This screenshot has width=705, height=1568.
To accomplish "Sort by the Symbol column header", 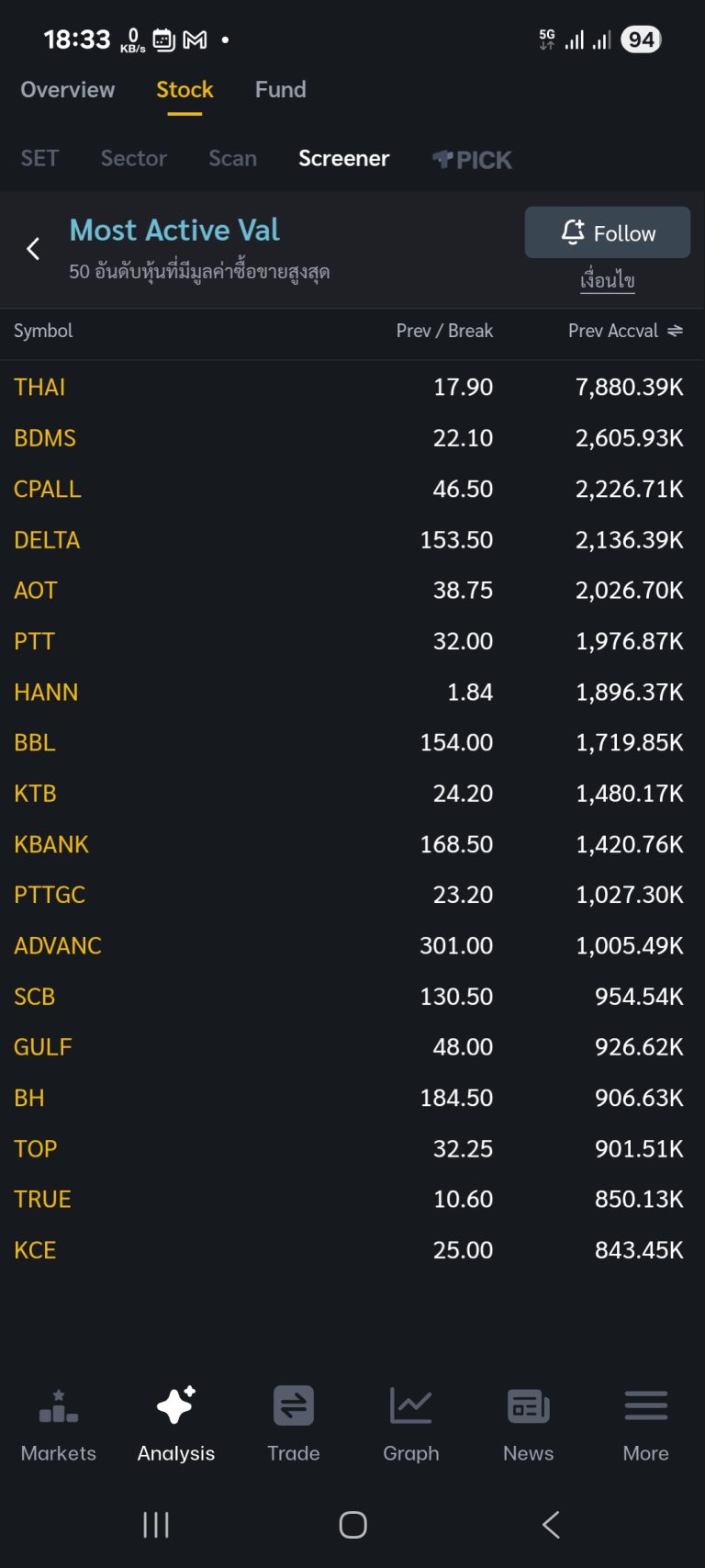I will [43, 331].
